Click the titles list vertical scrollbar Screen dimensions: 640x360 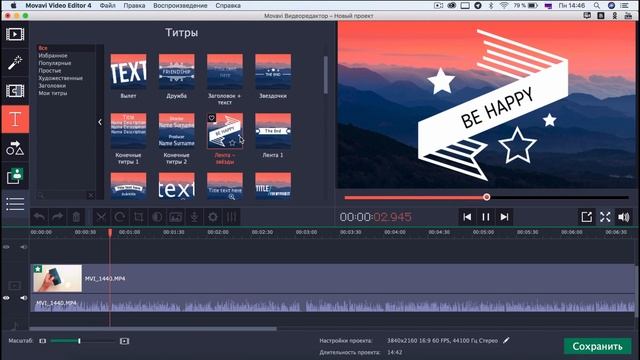point(325,75)
